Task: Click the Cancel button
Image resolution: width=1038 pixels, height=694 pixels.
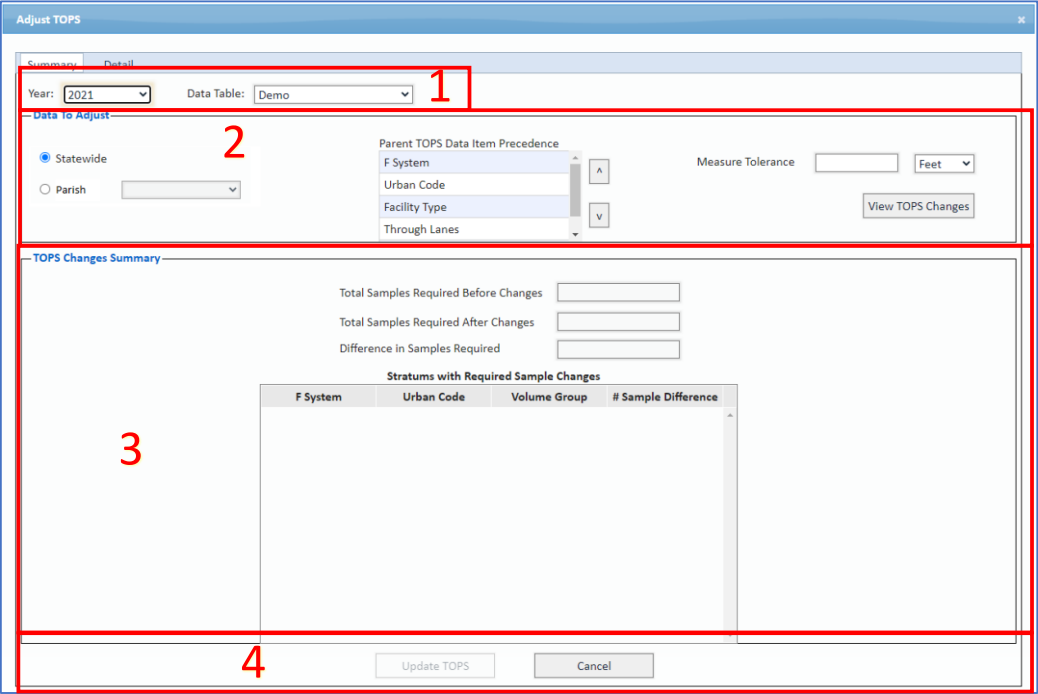Action: (593, 666)
